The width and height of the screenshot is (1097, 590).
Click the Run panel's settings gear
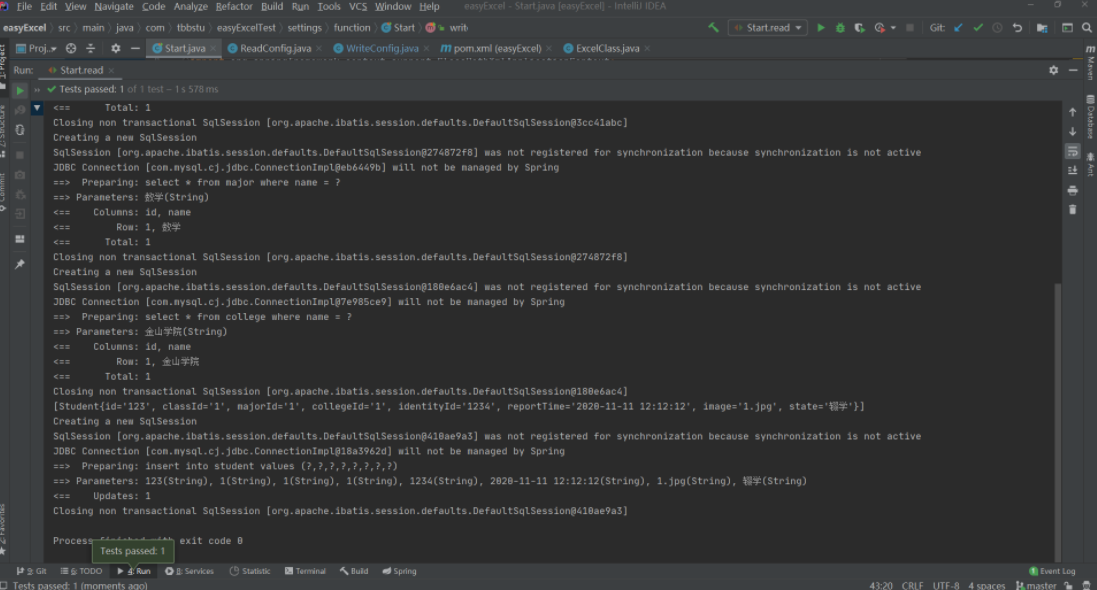1054,70
